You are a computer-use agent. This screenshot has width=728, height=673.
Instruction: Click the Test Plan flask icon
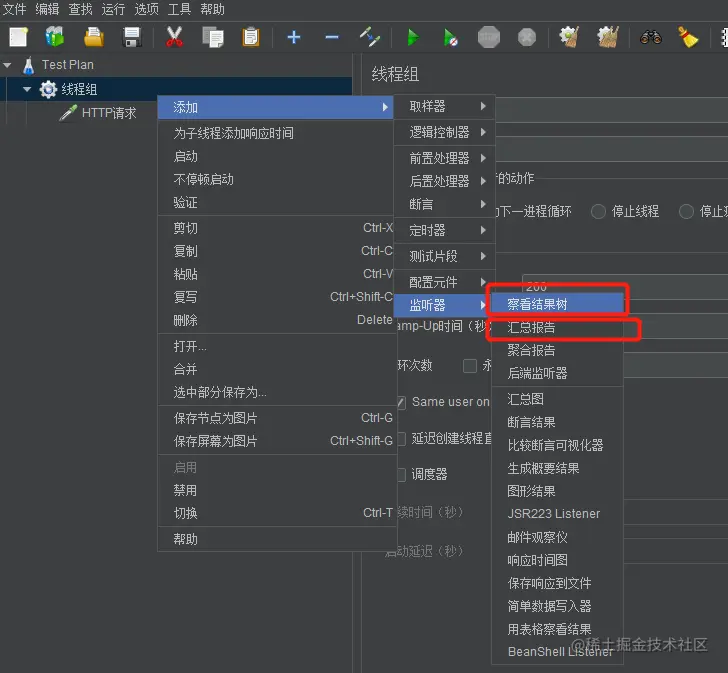[x=29, y=65]
